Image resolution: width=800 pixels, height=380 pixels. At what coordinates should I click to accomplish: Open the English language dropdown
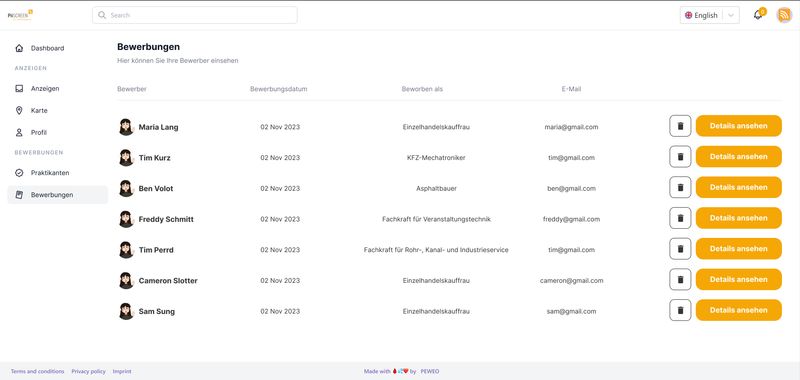pos(710,15)
